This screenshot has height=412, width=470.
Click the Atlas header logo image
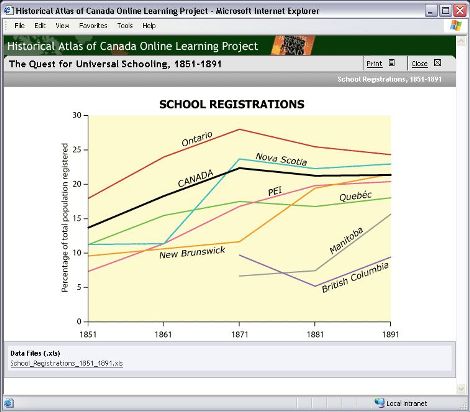click(x=293, y=45)
